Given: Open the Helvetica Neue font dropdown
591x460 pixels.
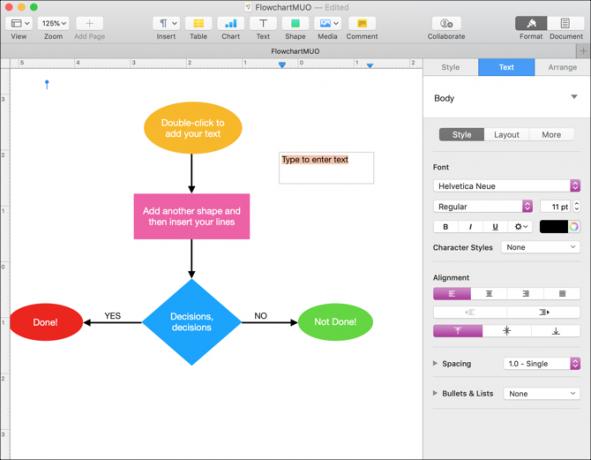Looking at the screenshot, I should pos(507,186).
